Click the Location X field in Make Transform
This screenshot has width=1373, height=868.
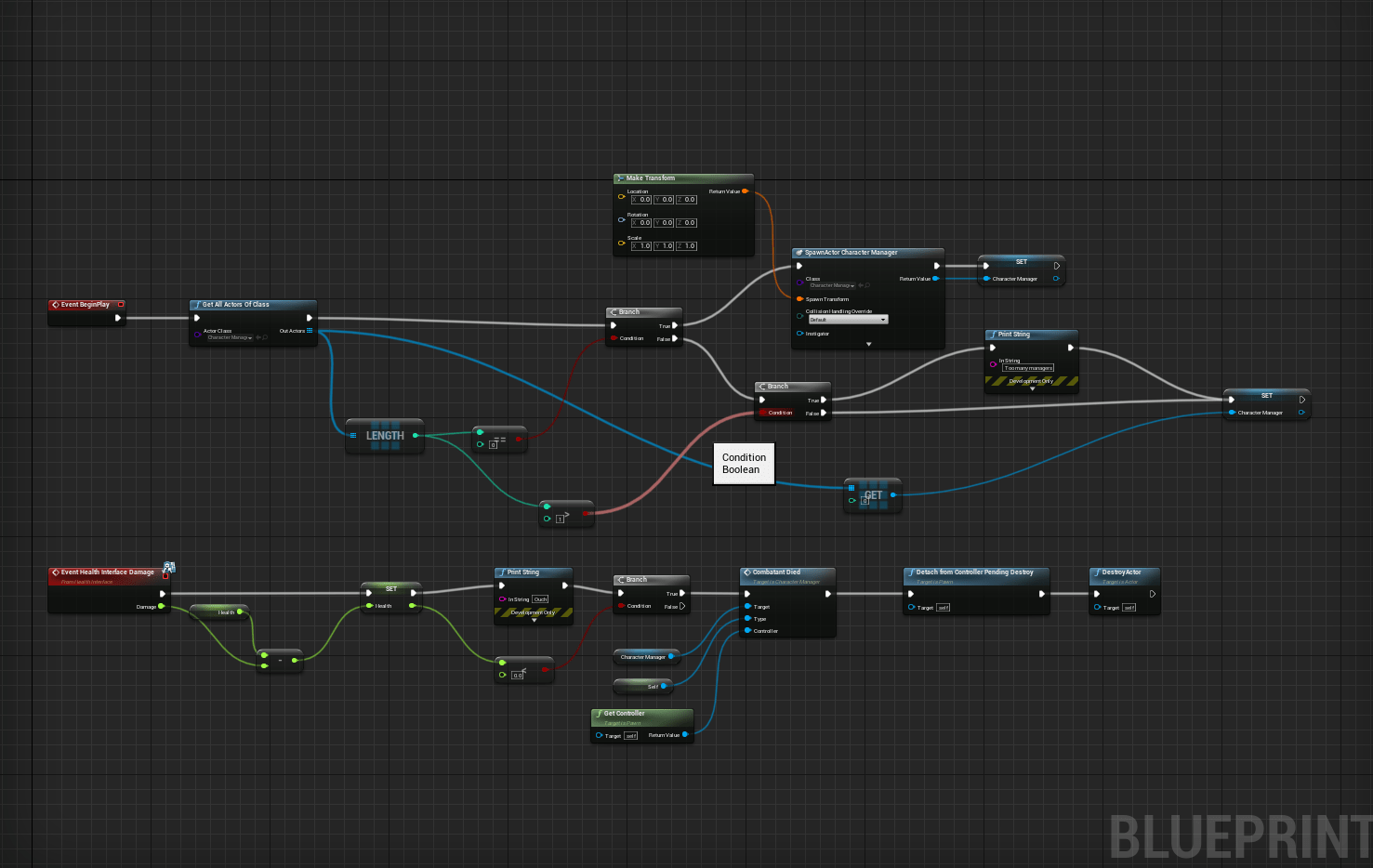(641, 200)
